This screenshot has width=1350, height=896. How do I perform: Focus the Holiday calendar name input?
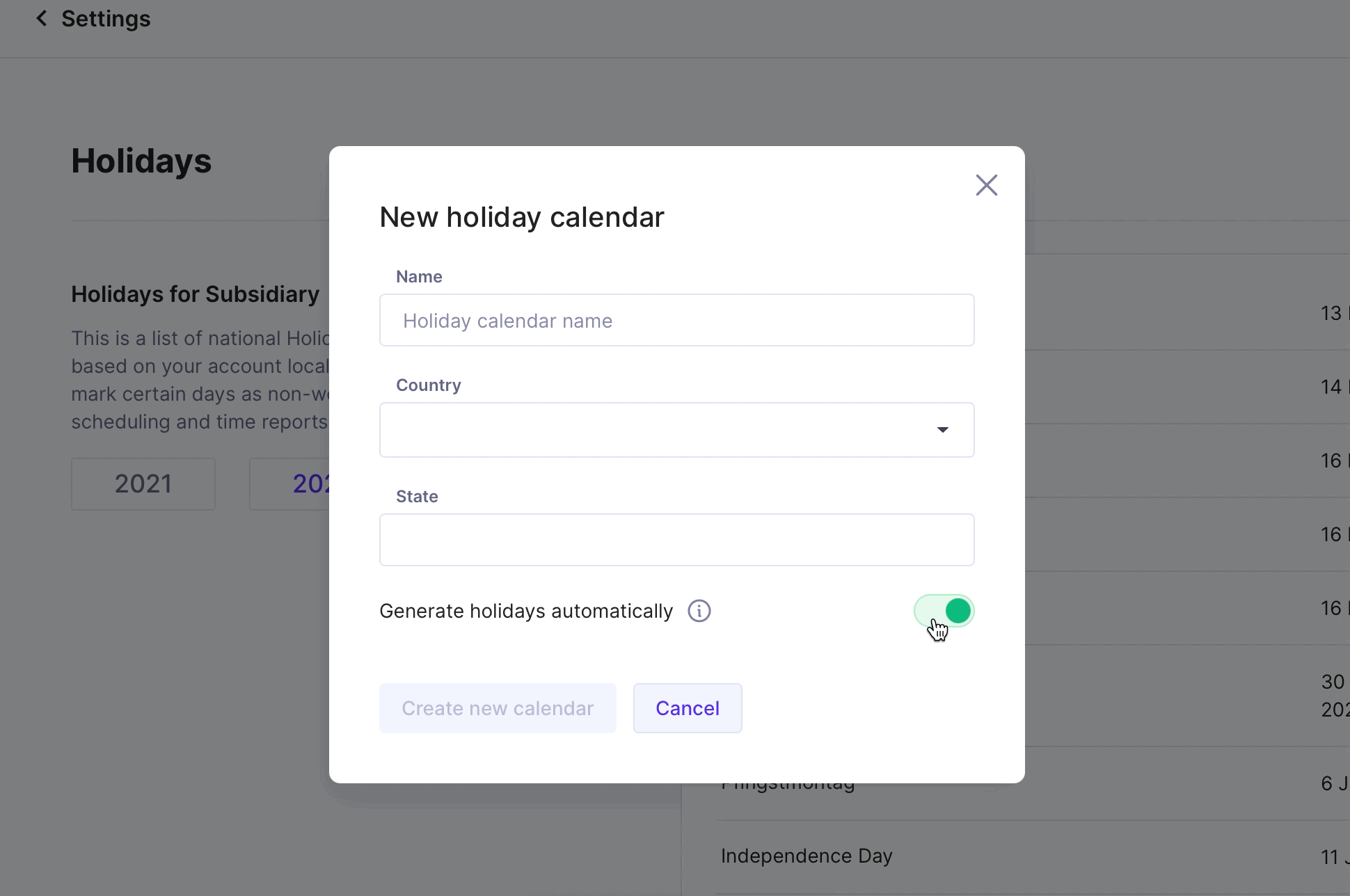click(x=676, y=320)
